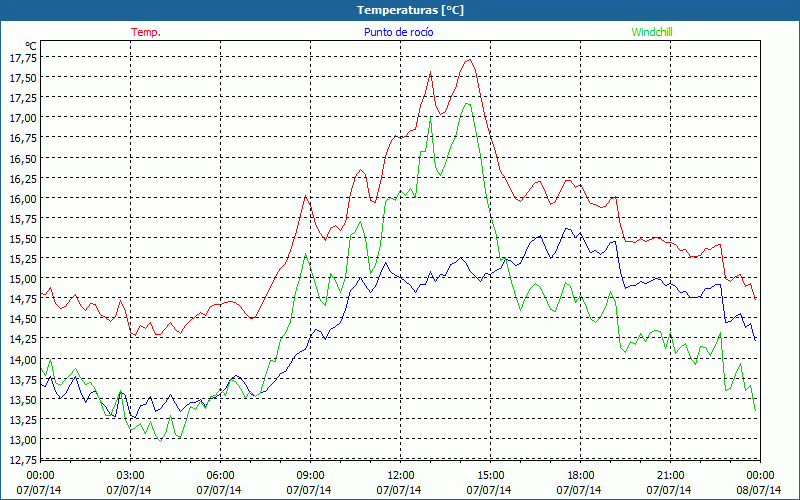
Task: Click the 13,25 y-axis value
Action: point(23,420)
